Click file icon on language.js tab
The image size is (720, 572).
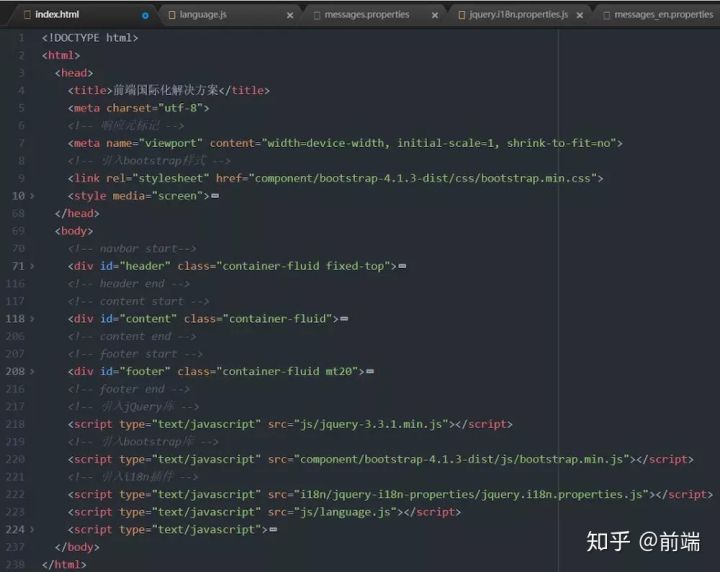click(172, 15)
